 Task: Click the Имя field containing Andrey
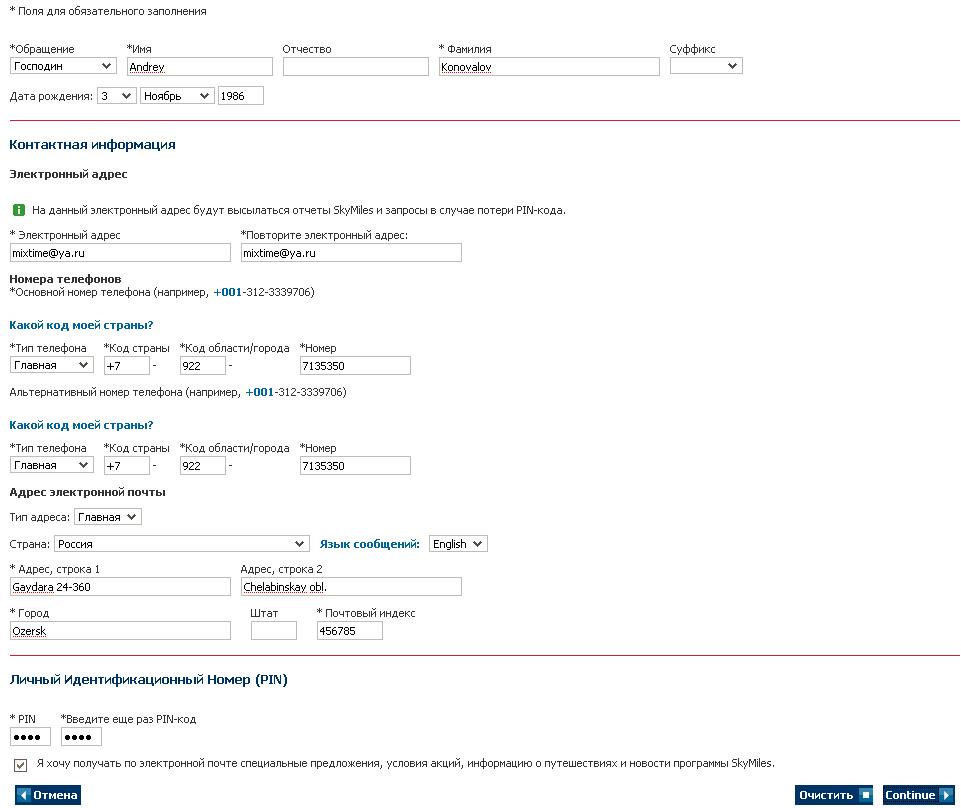(x=200, y=67)
